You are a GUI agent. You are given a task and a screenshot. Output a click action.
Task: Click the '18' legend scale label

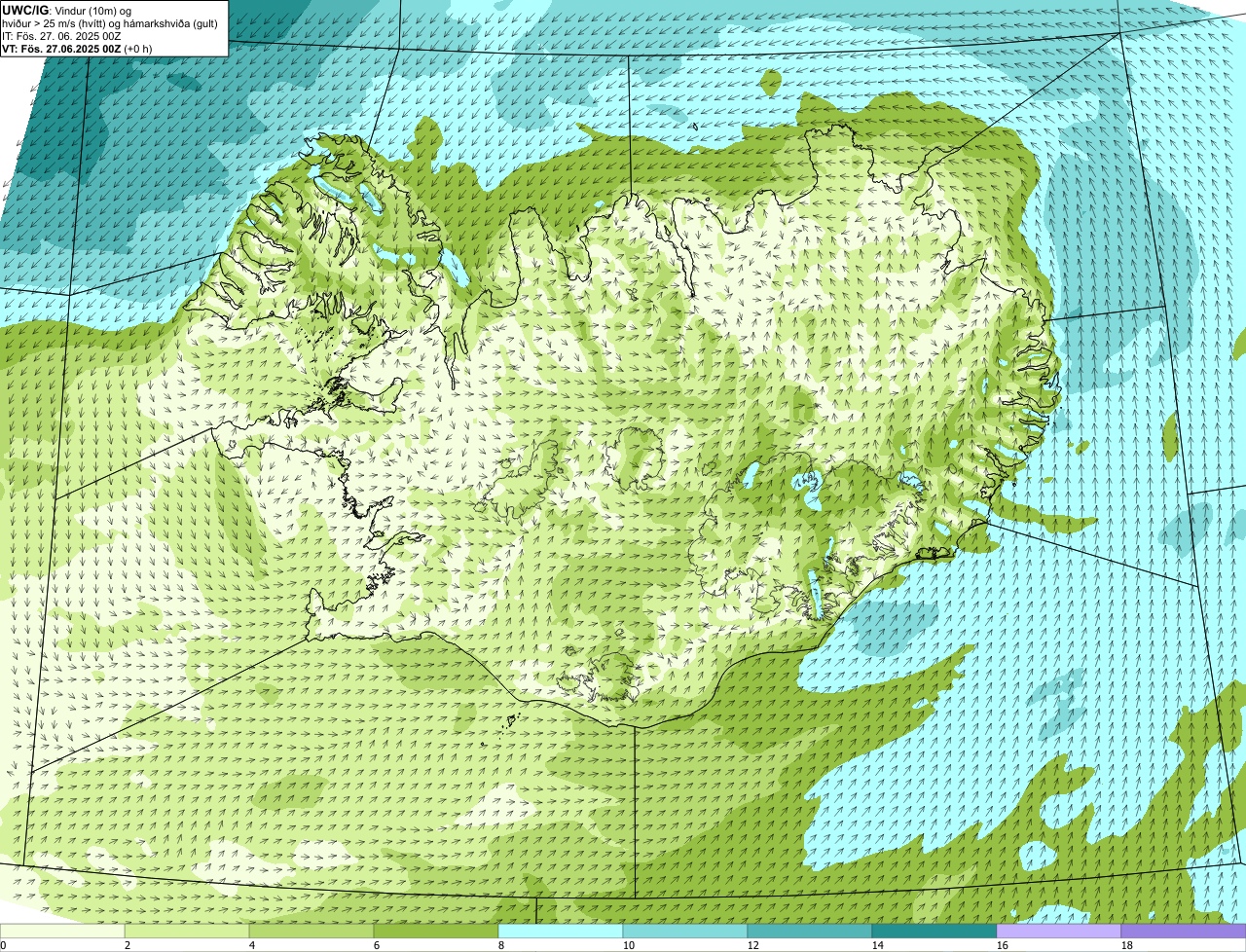[1127, 945]
